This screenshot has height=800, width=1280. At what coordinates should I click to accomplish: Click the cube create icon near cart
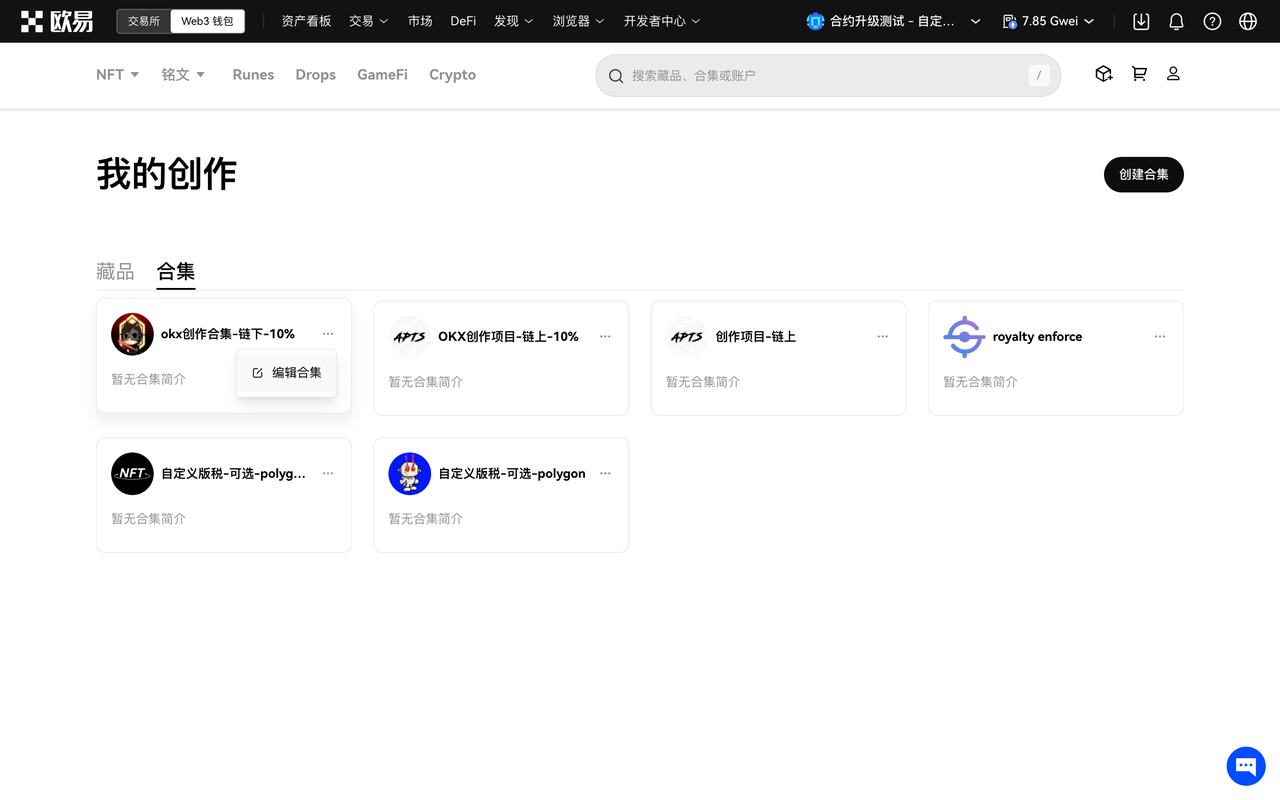pos(1104,74)
